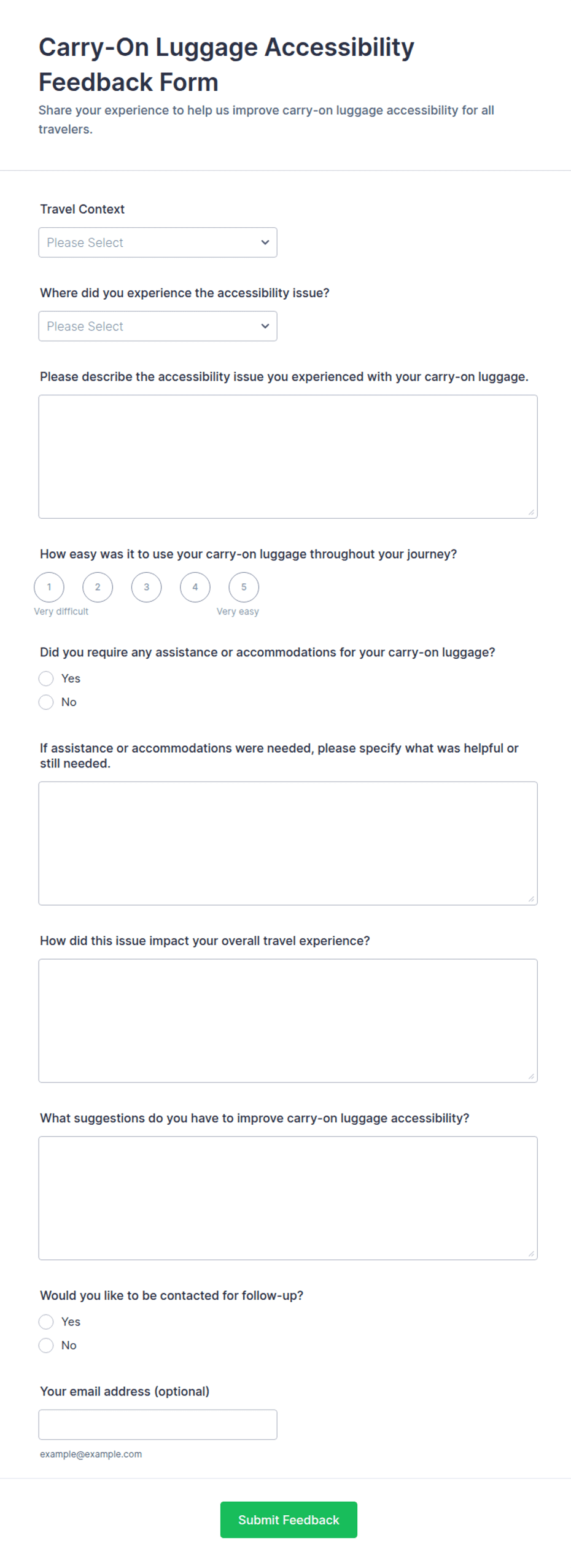Click the improvement suggestions text area
The width and height of the screenshot is (571, 1568).
(288, 1198)
